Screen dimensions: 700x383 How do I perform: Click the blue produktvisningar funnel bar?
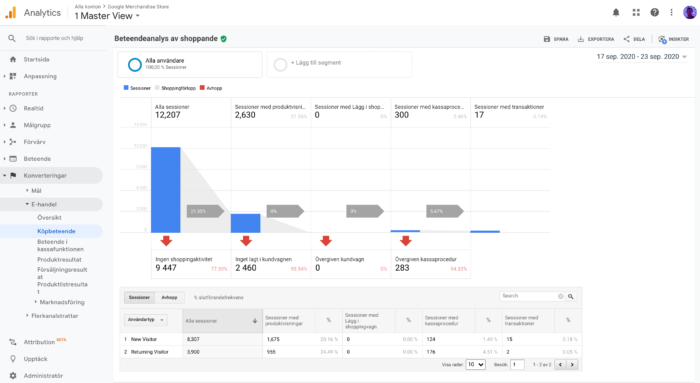(246, 223)
